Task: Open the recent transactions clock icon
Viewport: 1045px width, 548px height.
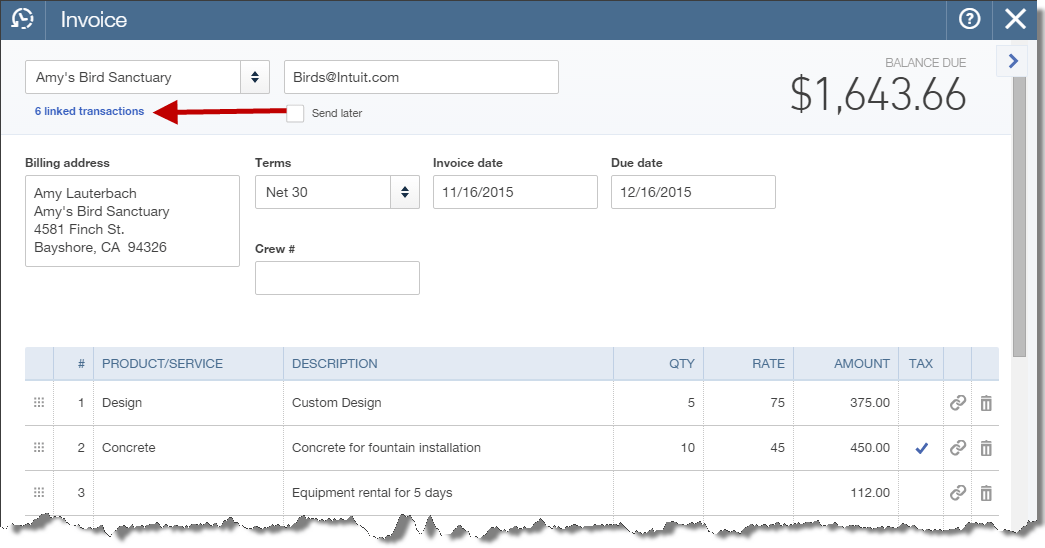Action: [22, 19]
